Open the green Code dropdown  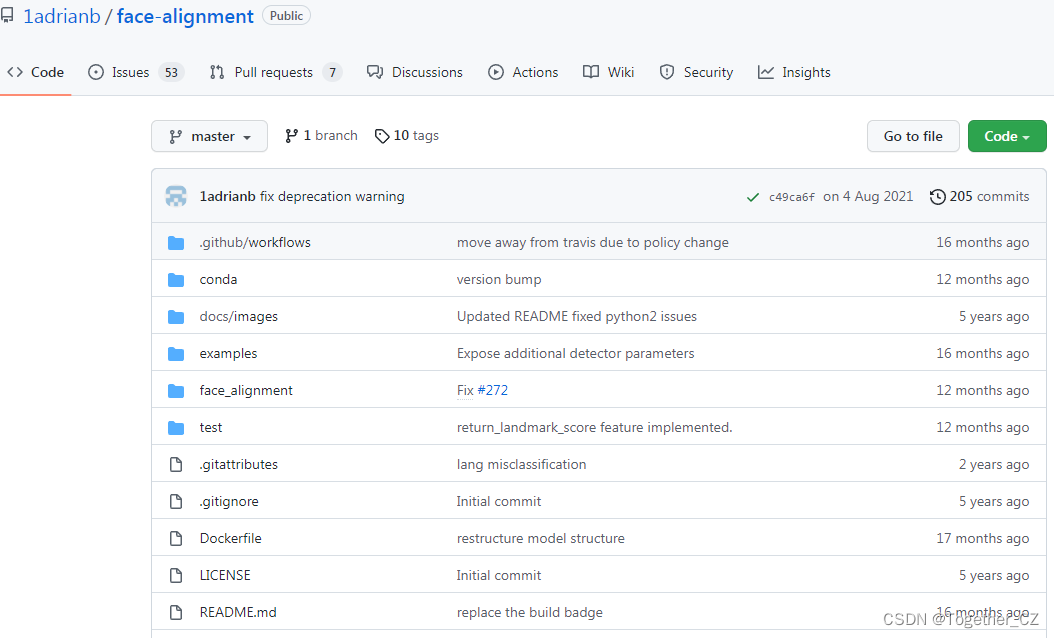1007,136
